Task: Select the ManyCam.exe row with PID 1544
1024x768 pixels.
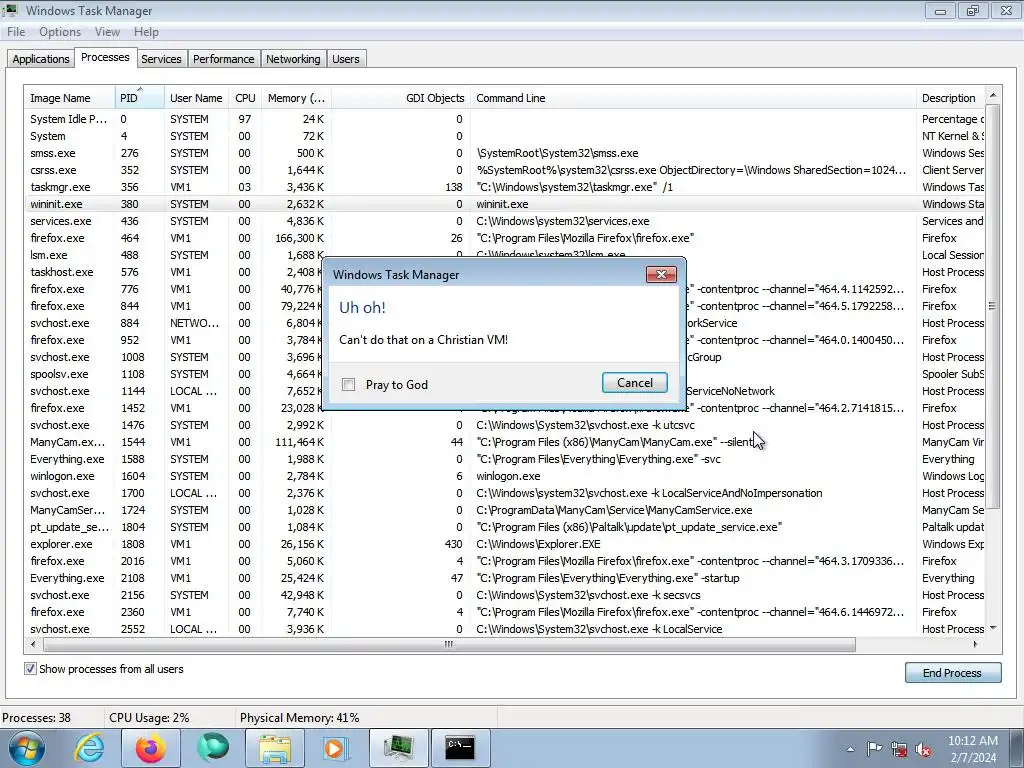Action: pos(504,442)
